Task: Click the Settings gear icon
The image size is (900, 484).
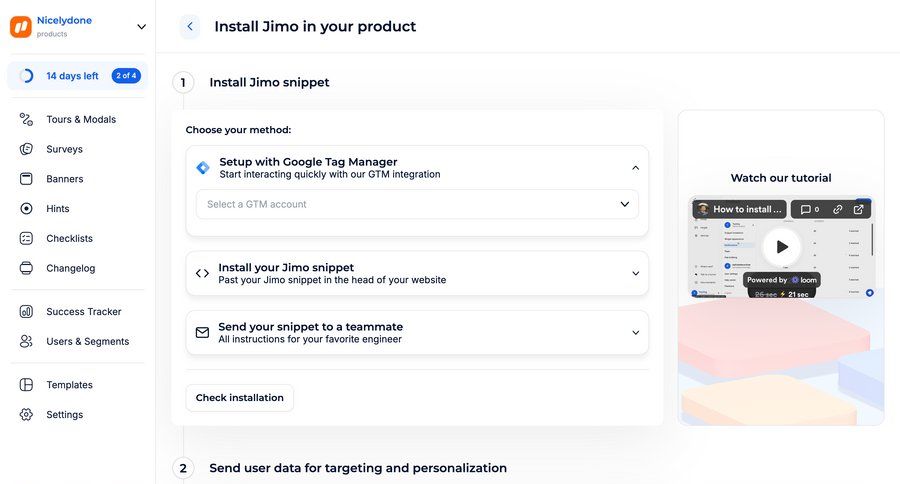Action: (x=26, y=415)
